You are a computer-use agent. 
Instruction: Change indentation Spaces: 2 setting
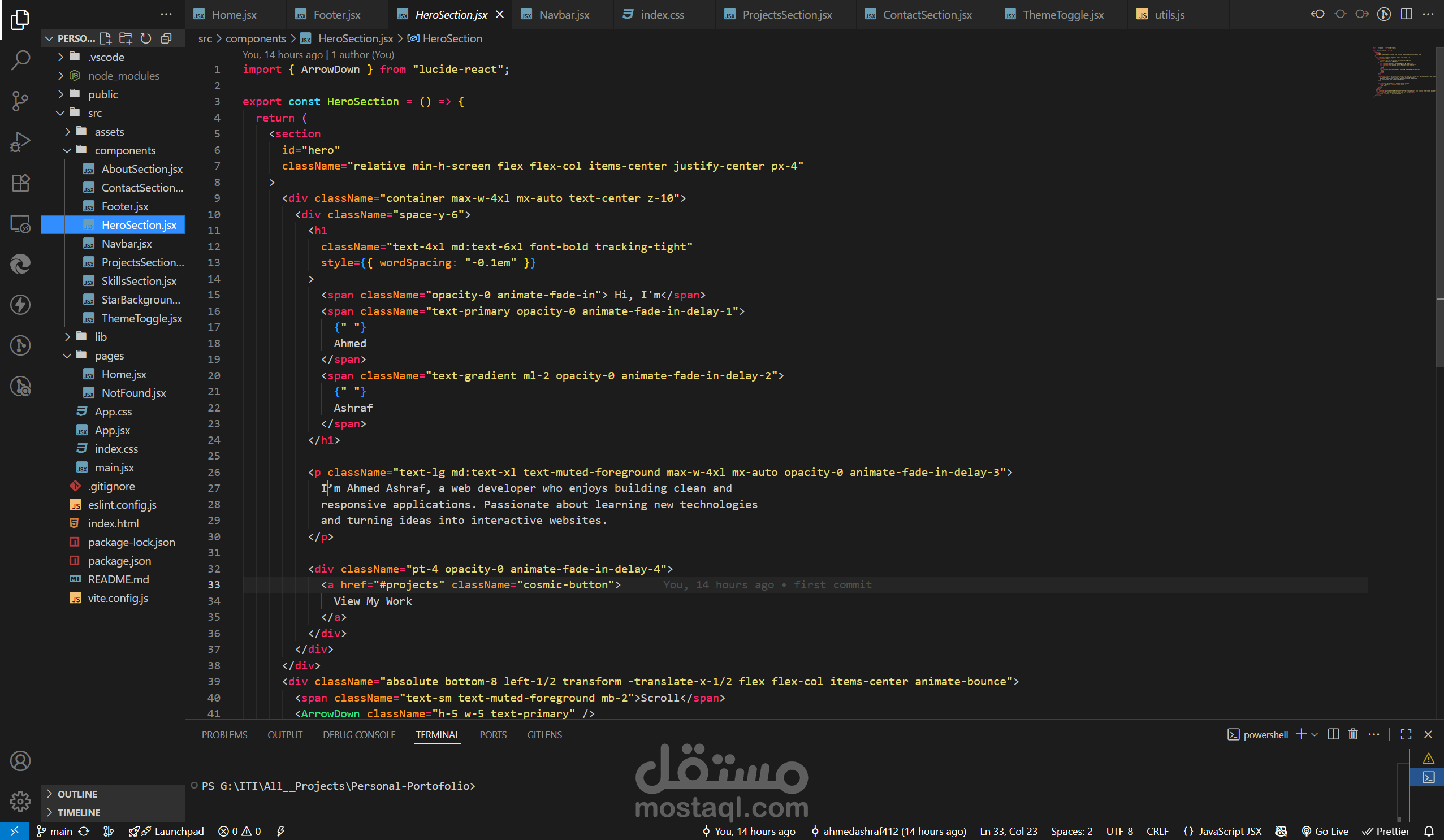[1071, 831]
